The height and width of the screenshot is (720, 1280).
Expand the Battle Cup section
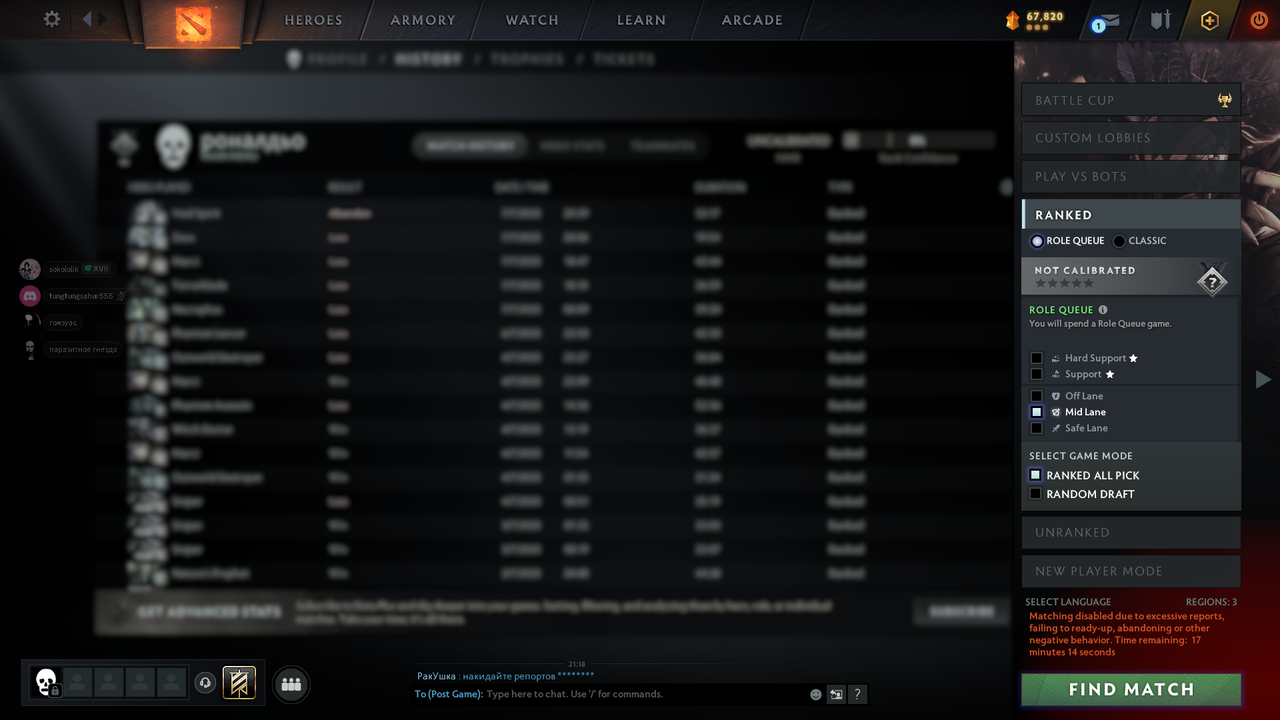1131,100
